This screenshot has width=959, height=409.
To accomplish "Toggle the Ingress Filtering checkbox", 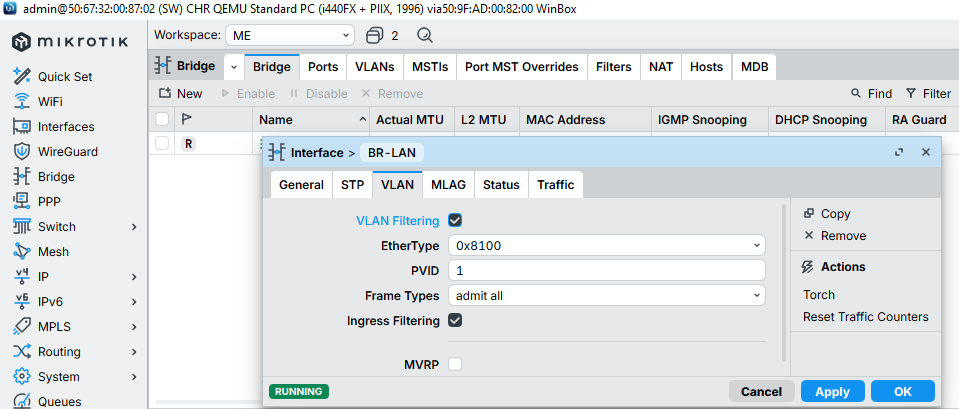I will [455, 321].
